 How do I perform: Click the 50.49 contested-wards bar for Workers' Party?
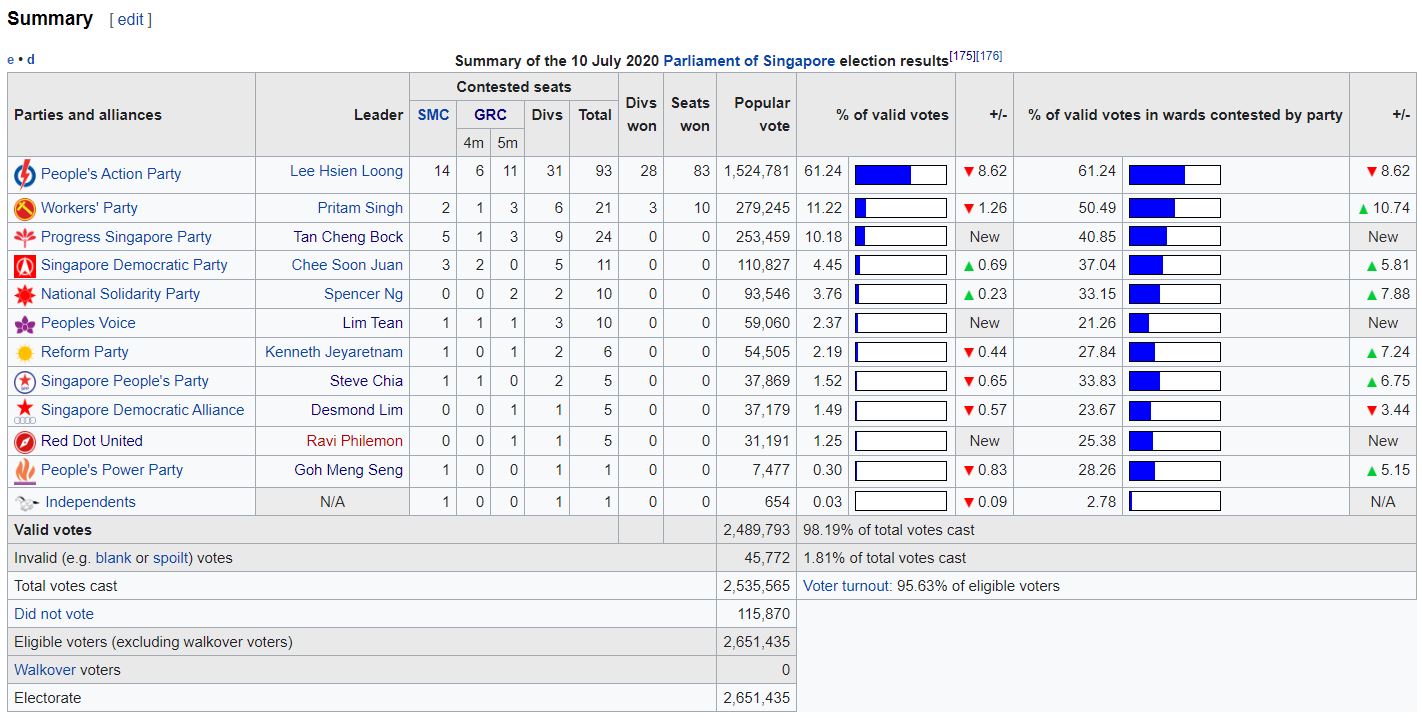point(1175,209)
